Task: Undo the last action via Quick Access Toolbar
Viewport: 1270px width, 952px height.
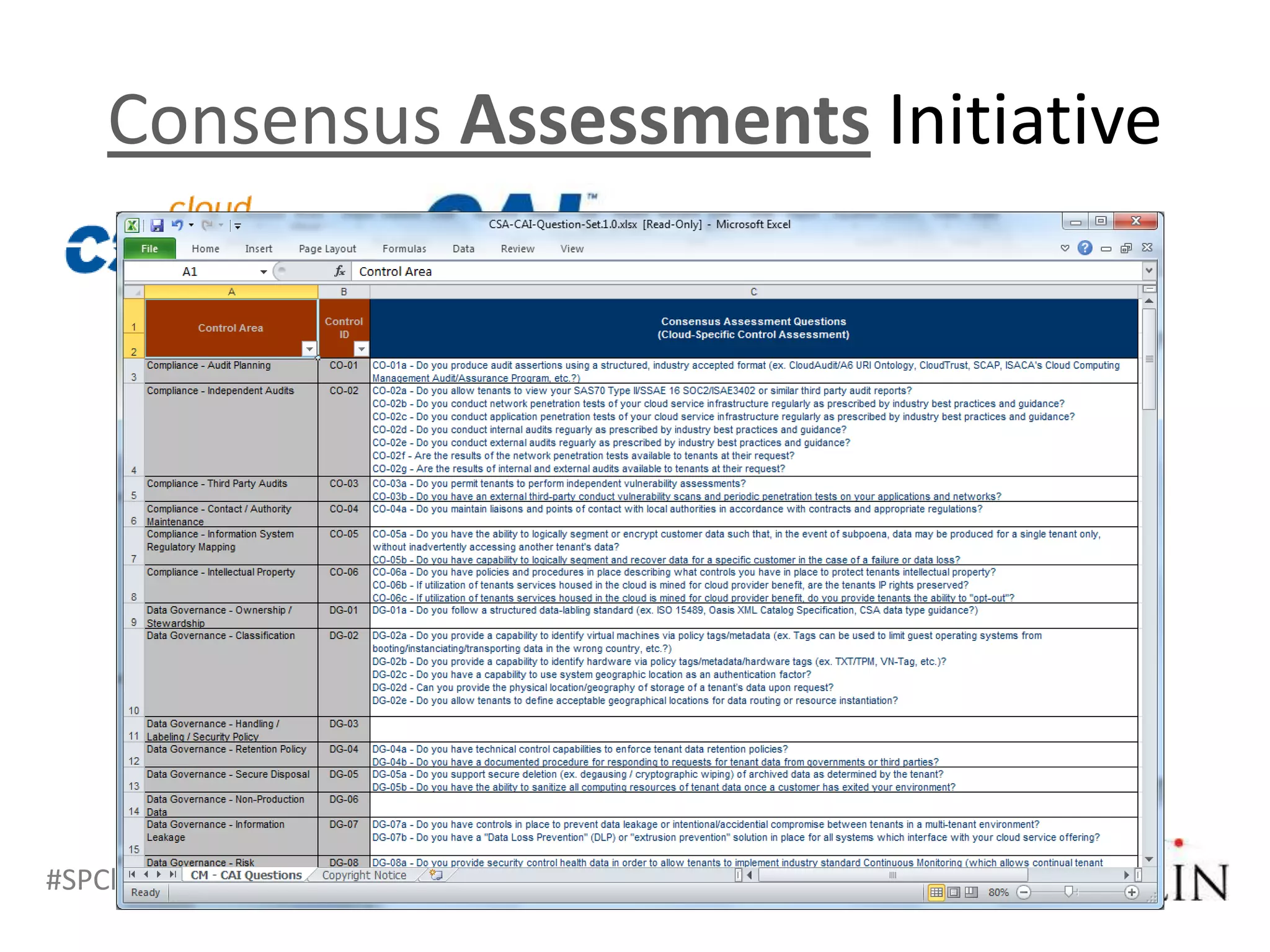Action: click(x=177, y=225)
